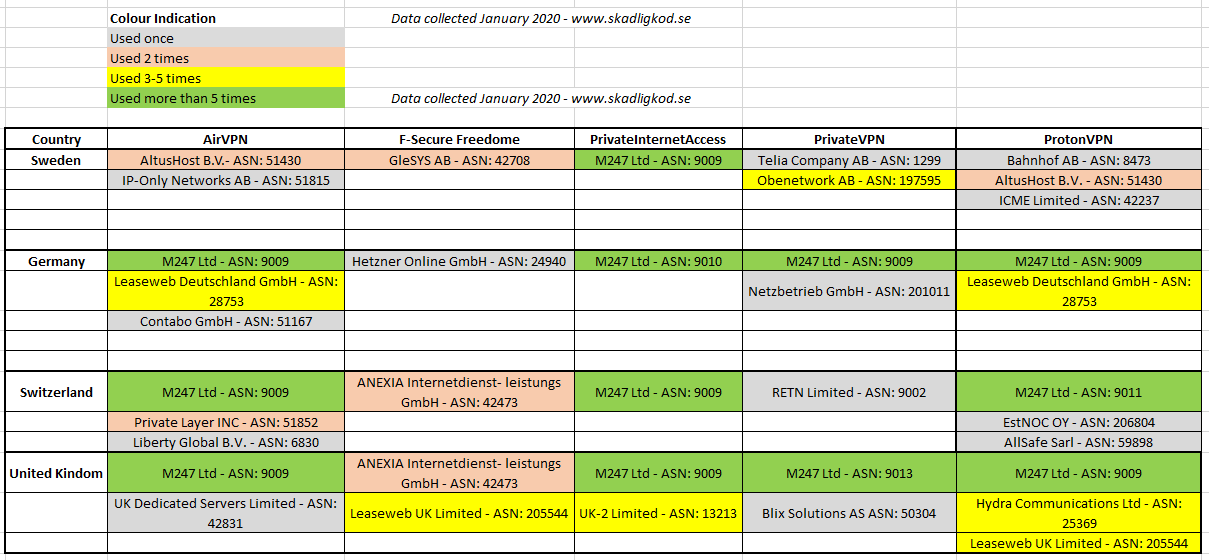This screenshot has width=1209, height=560.
Task: Select Switzerland's M247 Ltd cell under AirVPN
Action: (x=226, y=392)
